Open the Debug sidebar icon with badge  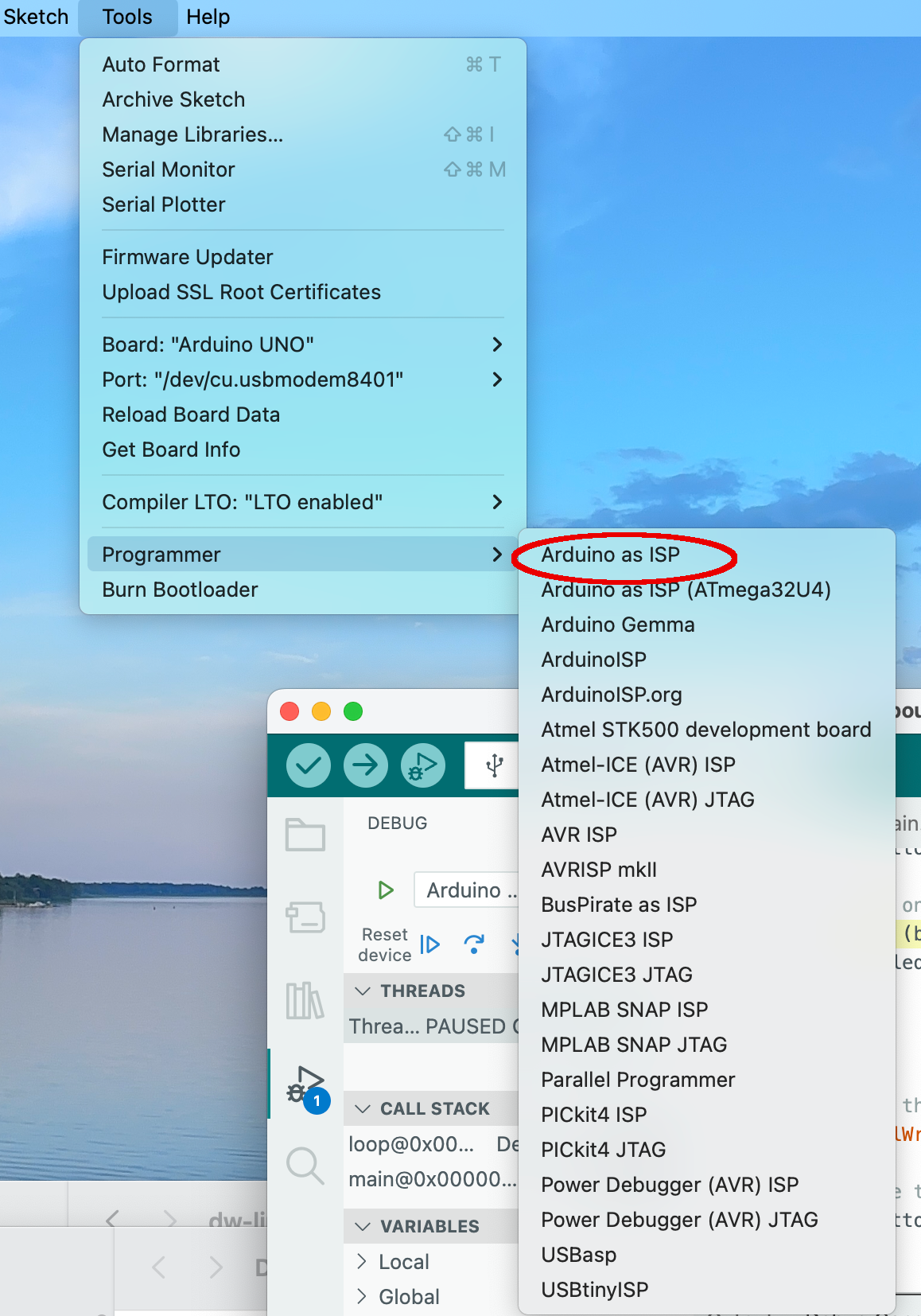307,1088
